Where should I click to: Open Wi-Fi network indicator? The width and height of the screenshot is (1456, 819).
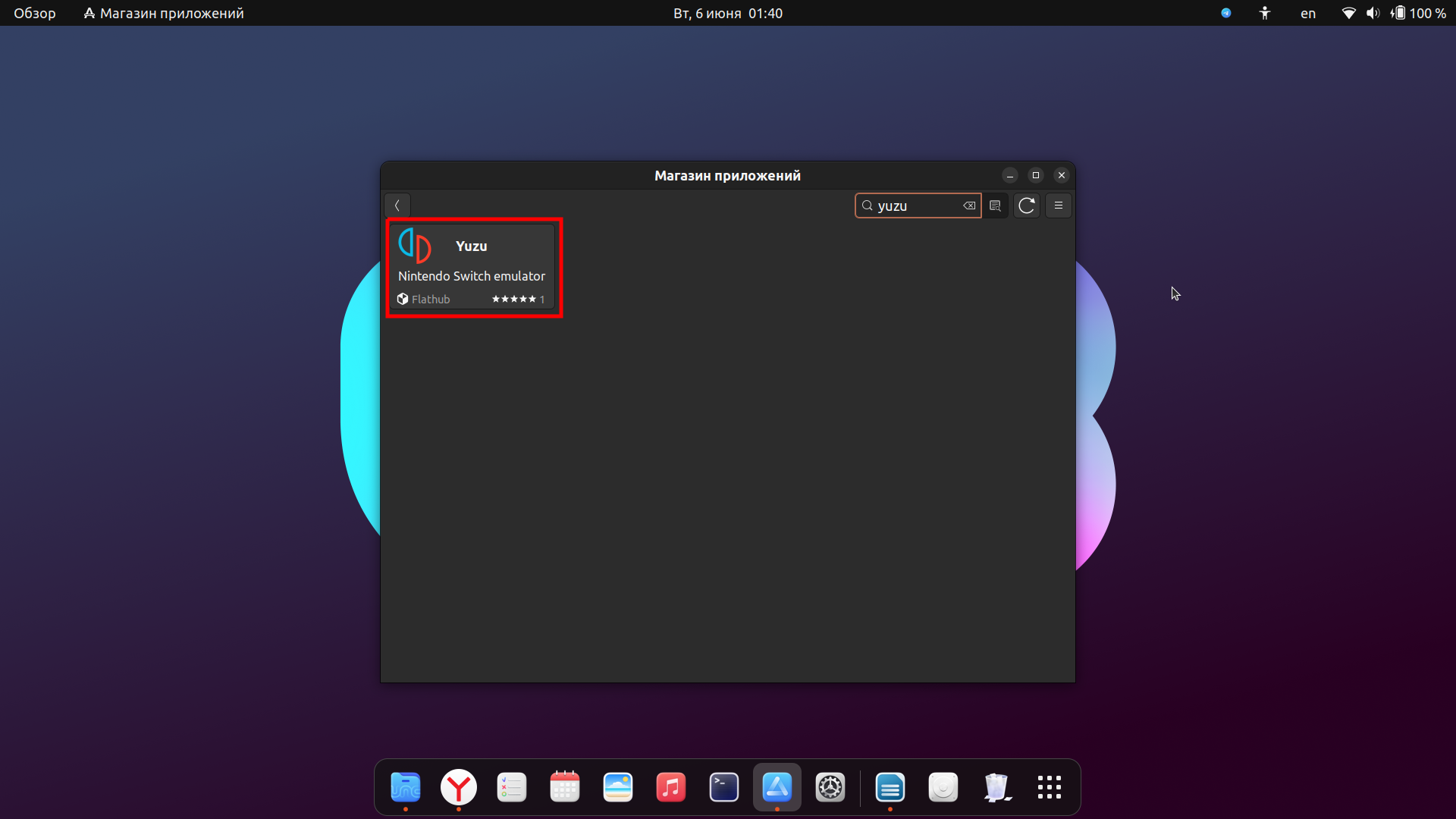tap(1348, 13)
